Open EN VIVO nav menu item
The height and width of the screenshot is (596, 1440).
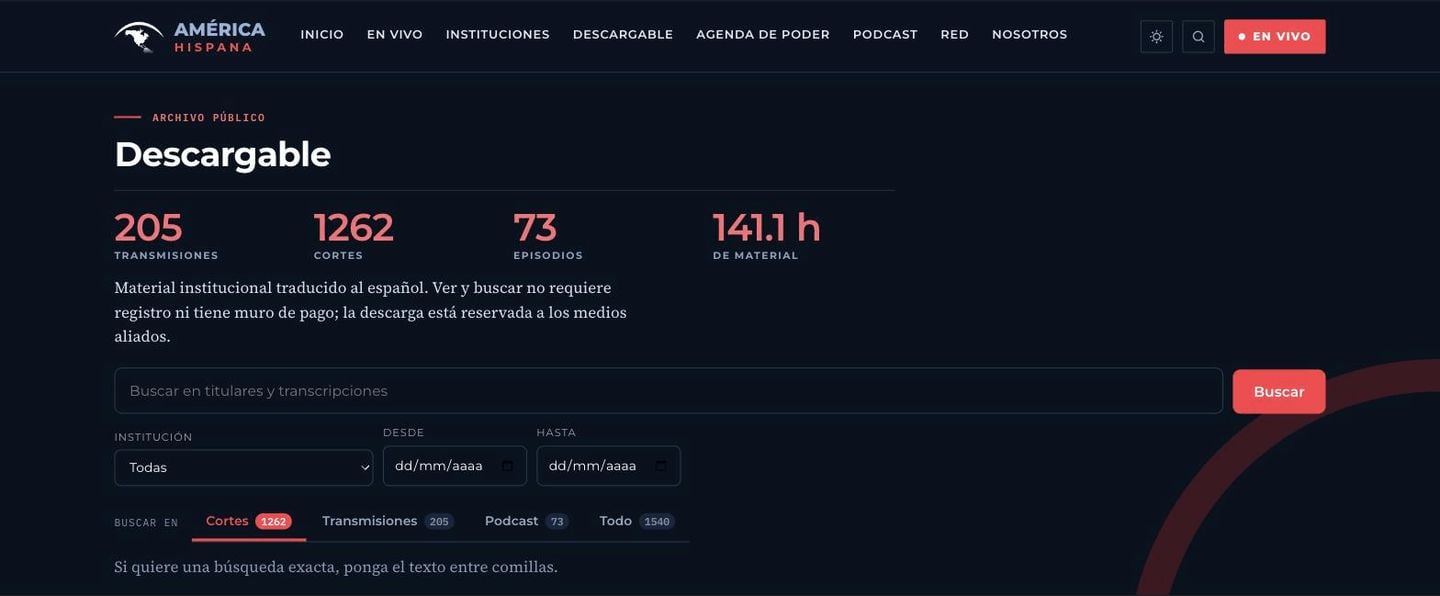point(395,34)
